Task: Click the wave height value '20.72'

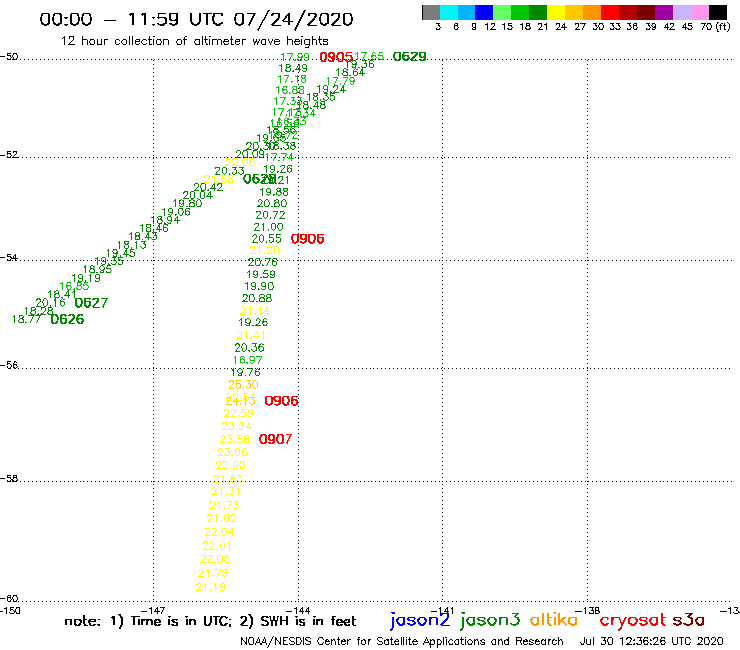Action: coord(270,215)
